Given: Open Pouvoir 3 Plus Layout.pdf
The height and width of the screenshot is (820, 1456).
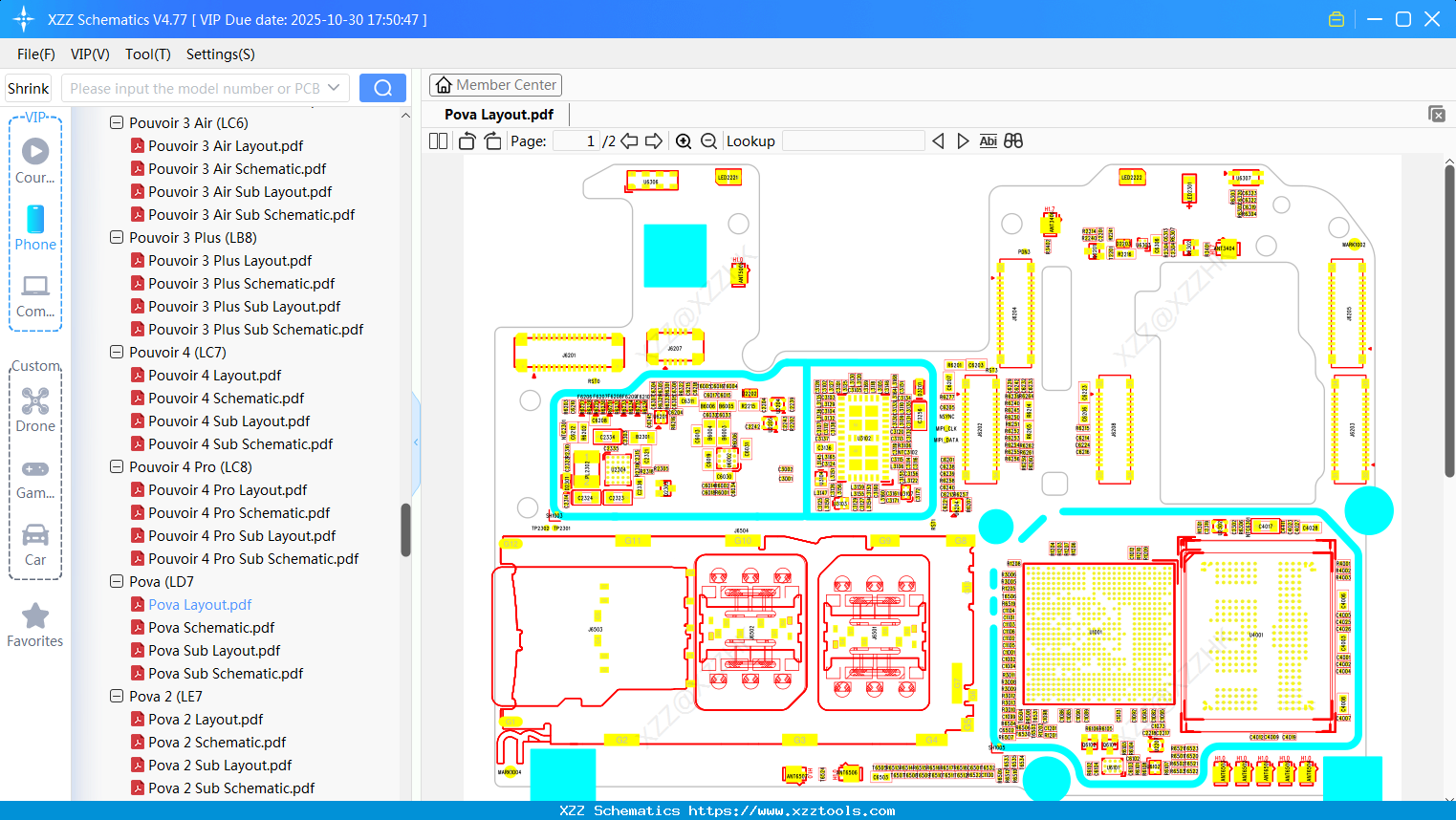Looking at the screenshot, I should (x=229, y=260).
